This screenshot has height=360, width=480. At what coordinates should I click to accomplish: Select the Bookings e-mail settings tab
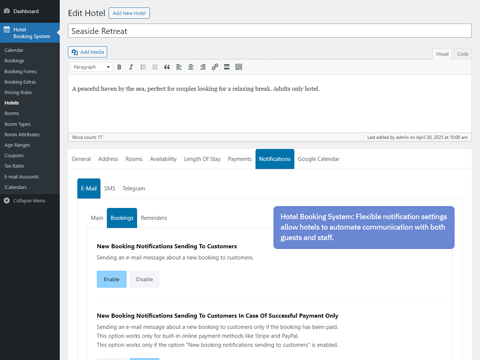(122, 218)
